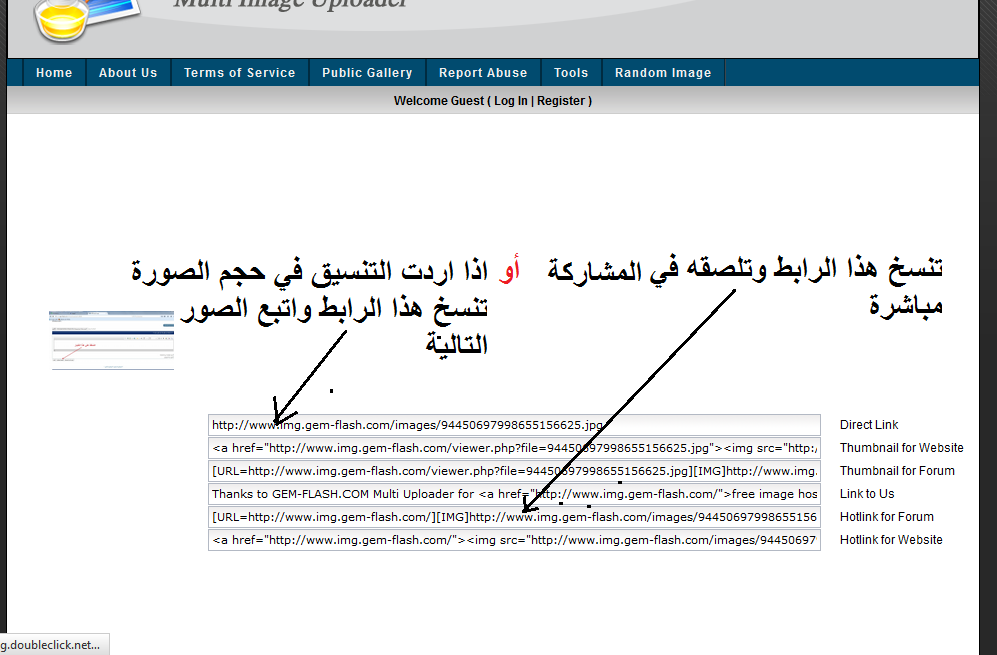Screen dimensions: 997x655
Task: Click the 'Hotlink for Forum' label
Action: pyautogui.click(x=886, y=517)
